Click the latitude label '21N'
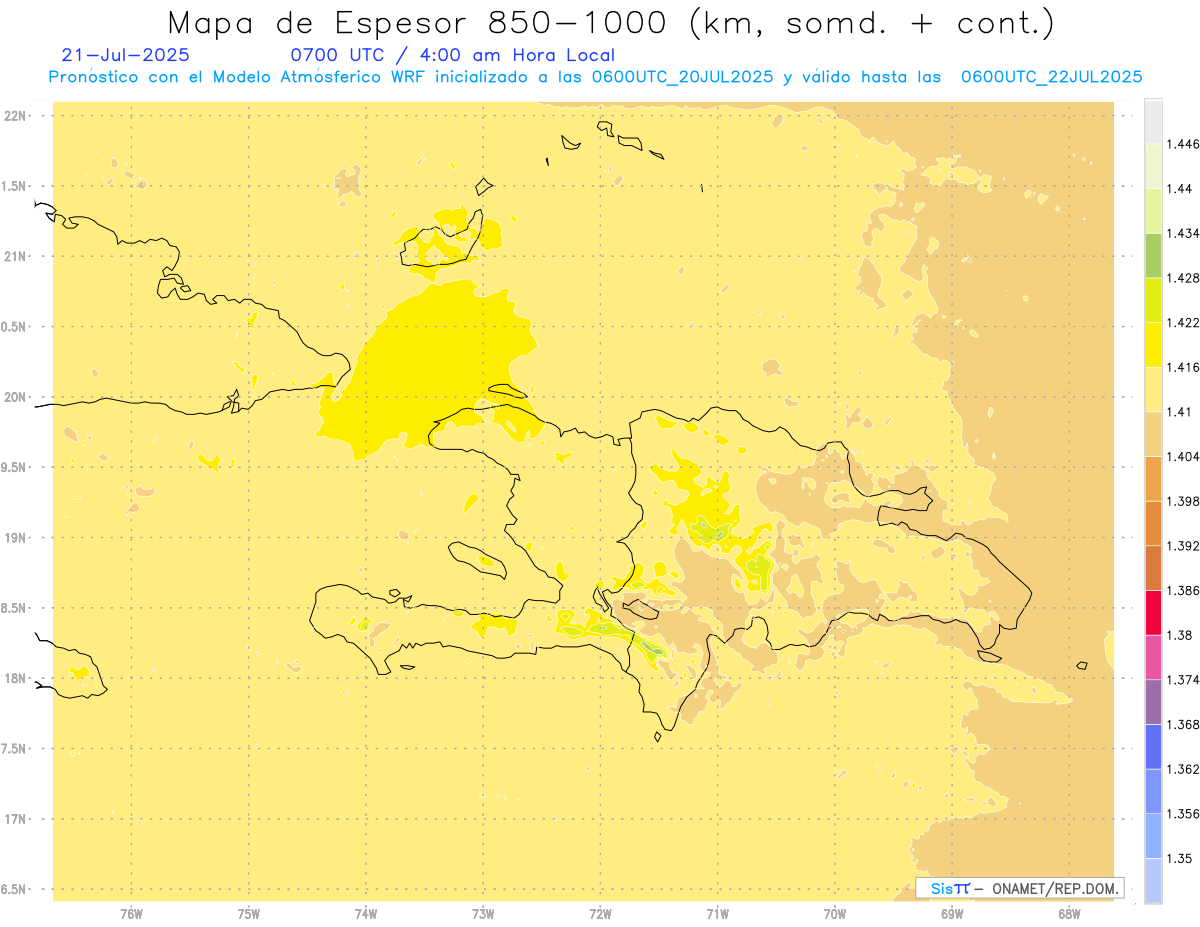Screen dimensions: 1200x927 (14, 257)
